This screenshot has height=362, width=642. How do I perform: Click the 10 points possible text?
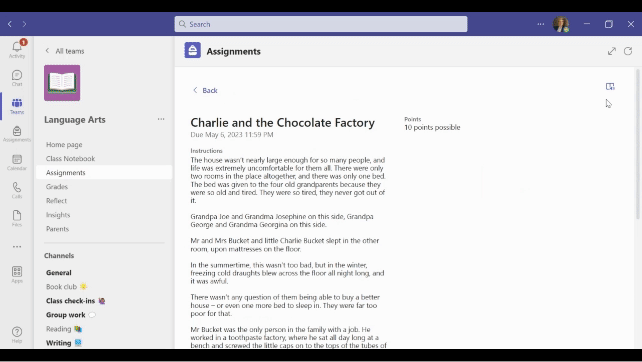coord(432,127)
